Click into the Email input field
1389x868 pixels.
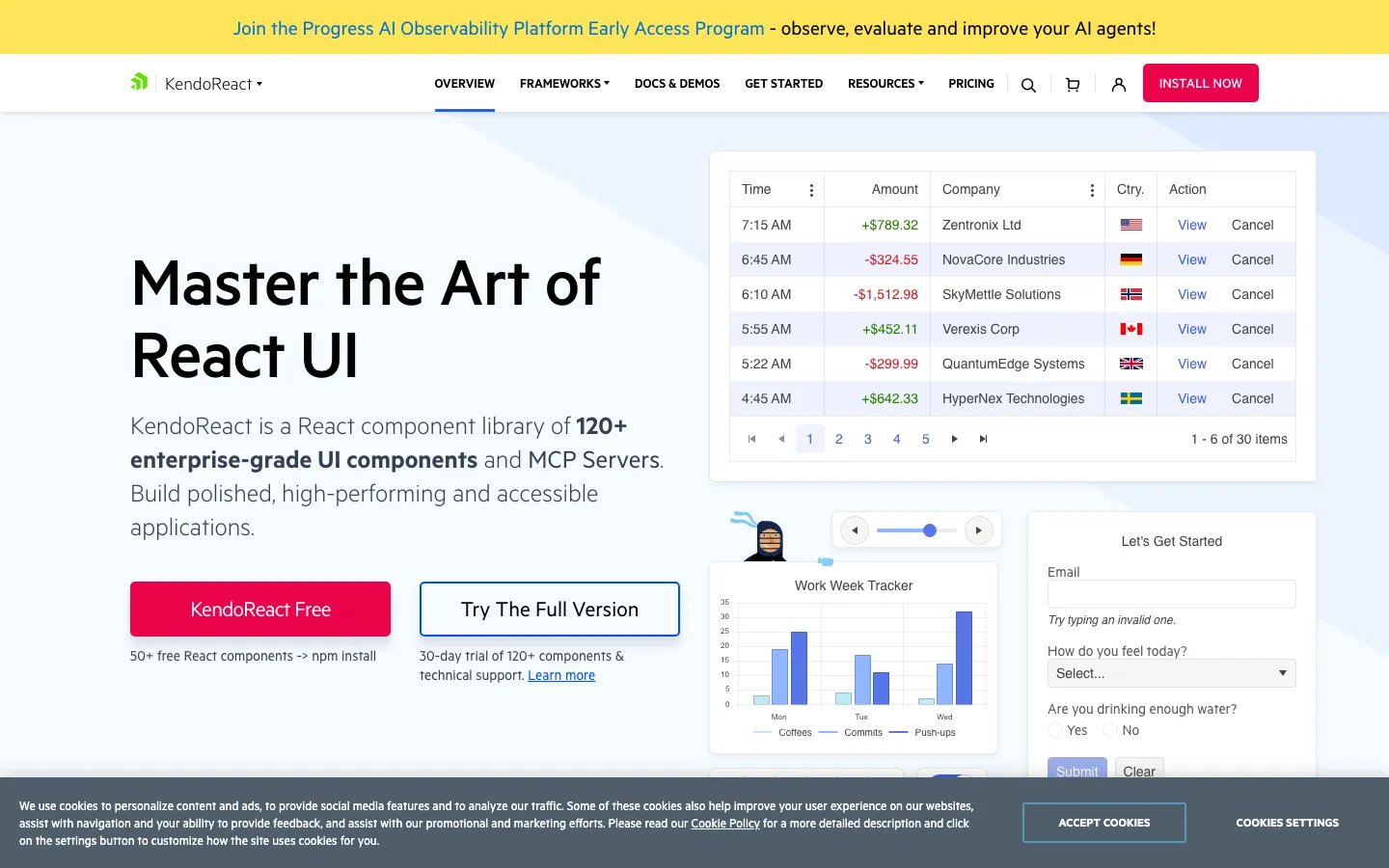[1171, 594]
